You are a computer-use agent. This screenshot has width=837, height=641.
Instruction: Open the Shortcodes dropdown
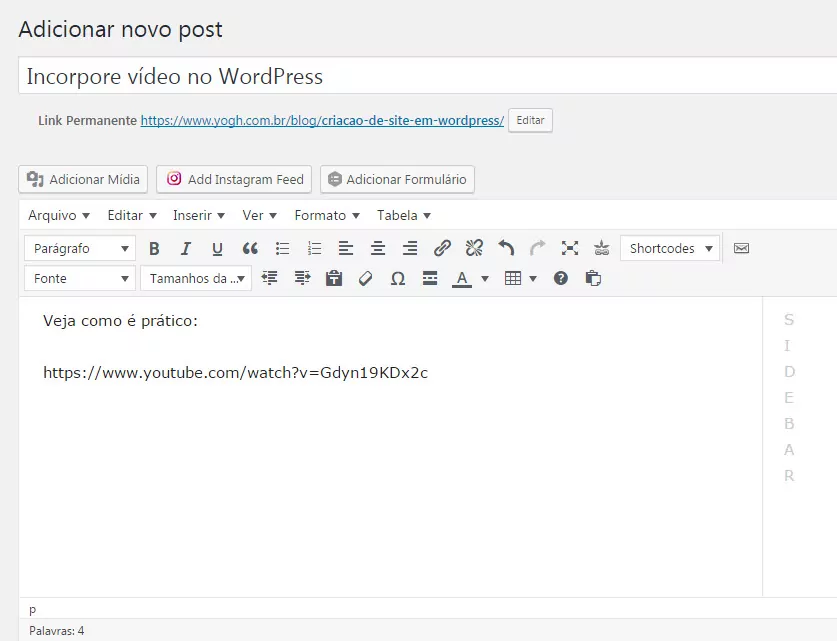[x=669, y=249]
